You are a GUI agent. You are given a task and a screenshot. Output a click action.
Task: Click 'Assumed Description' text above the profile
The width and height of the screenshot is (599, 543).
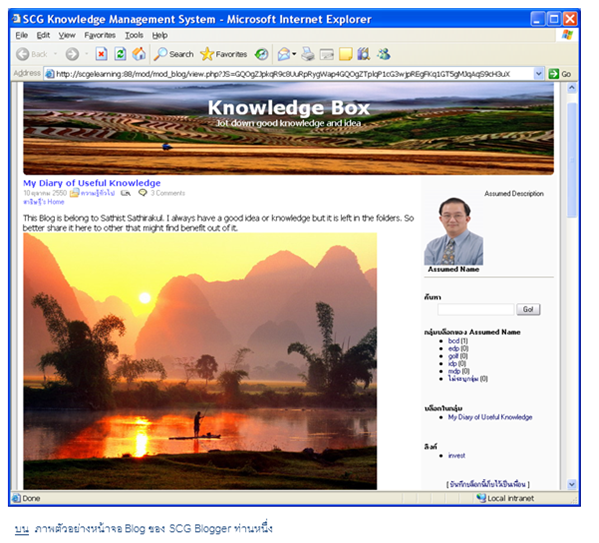click(x=514, y=193)
